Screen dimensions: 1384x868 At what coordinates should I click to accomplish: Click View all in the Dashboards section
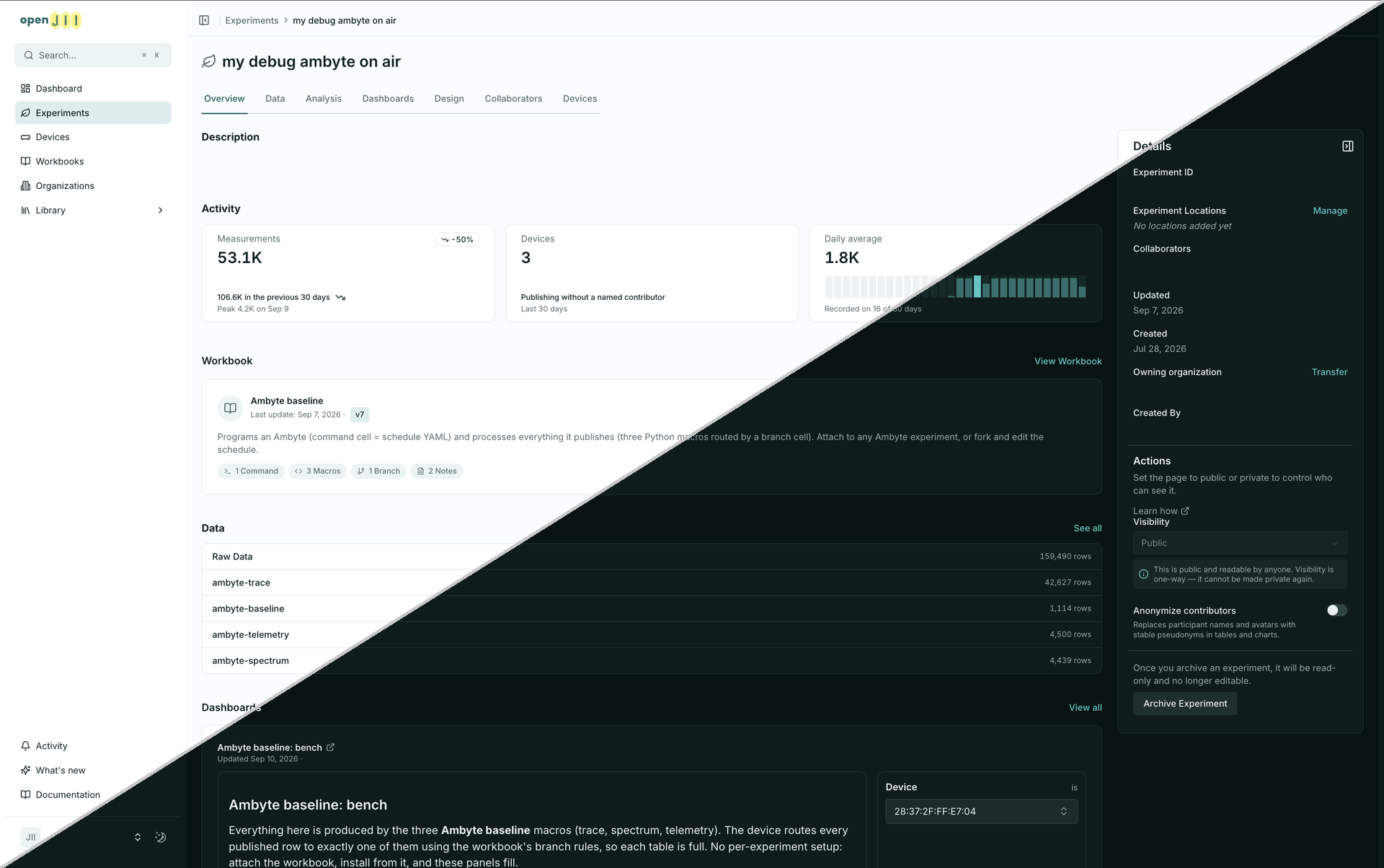[1085, 708]
